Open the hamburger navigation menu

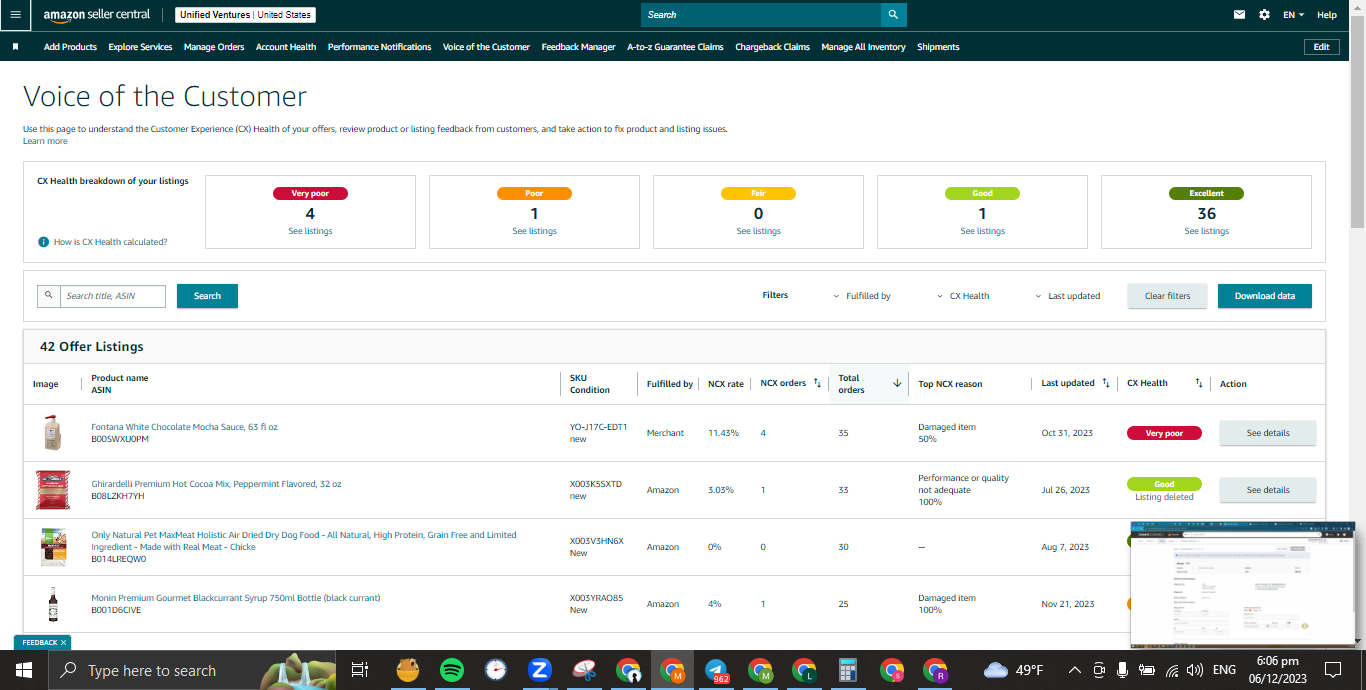pyautogui.click(x=14, y=15)
